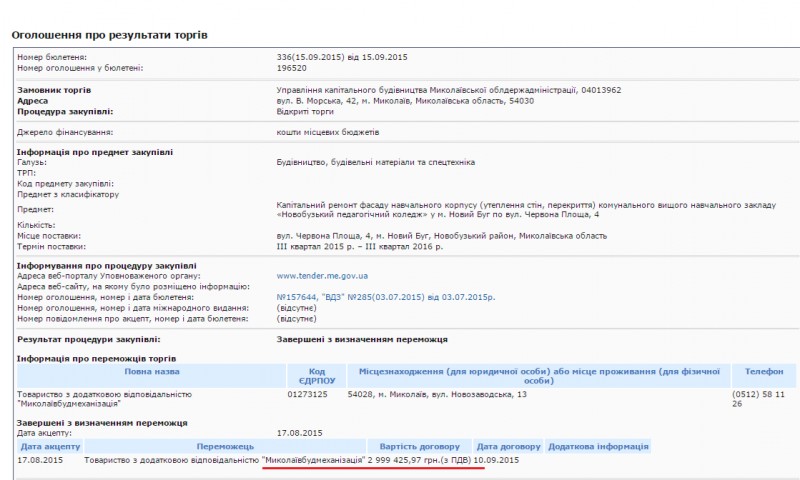Screen dimensions: 800x480
Task: Click the 'Оголошення про результати торгів' heading
Action: coord(116,35)
